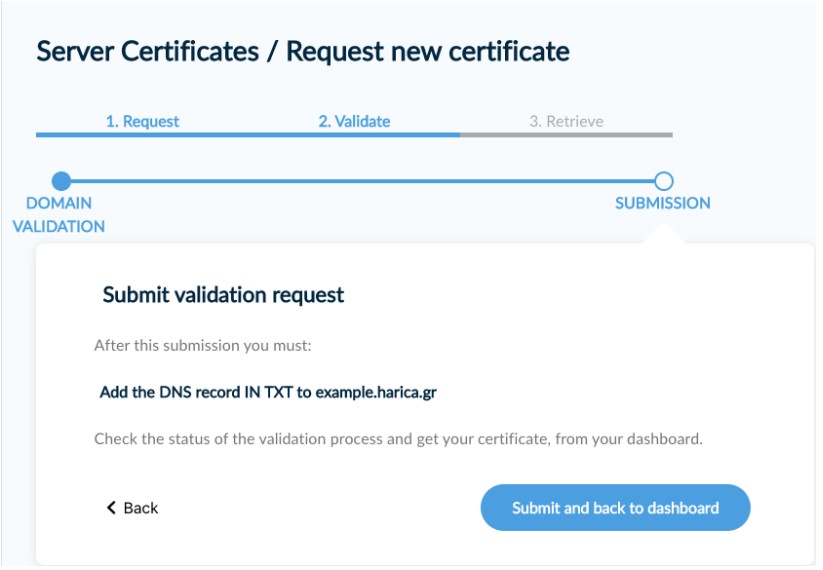Click the SUBMISSION step label
Screen dimensions: 823x570
pos(662,203)
